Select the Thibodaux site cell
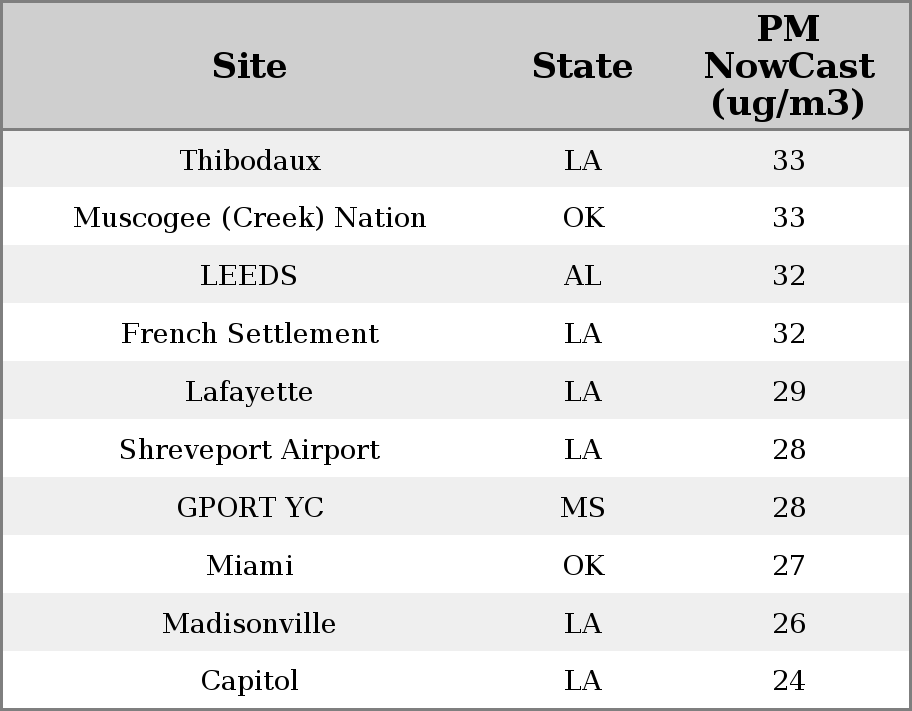Image resolution: width=912 pixels, height=711 pixels. 250,160
